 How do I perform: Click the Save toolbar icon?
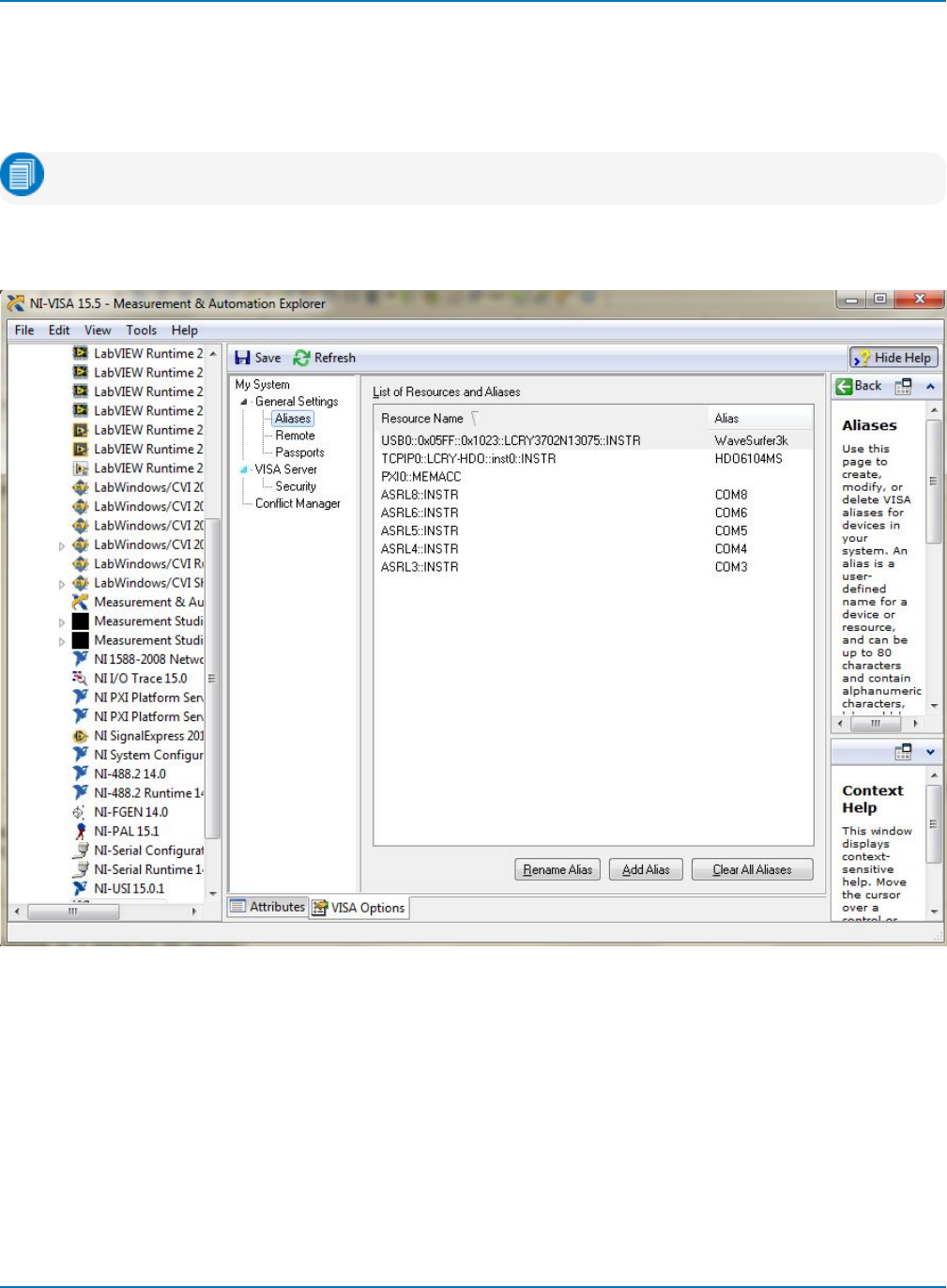pyautogui.click(x=242, y=358)
